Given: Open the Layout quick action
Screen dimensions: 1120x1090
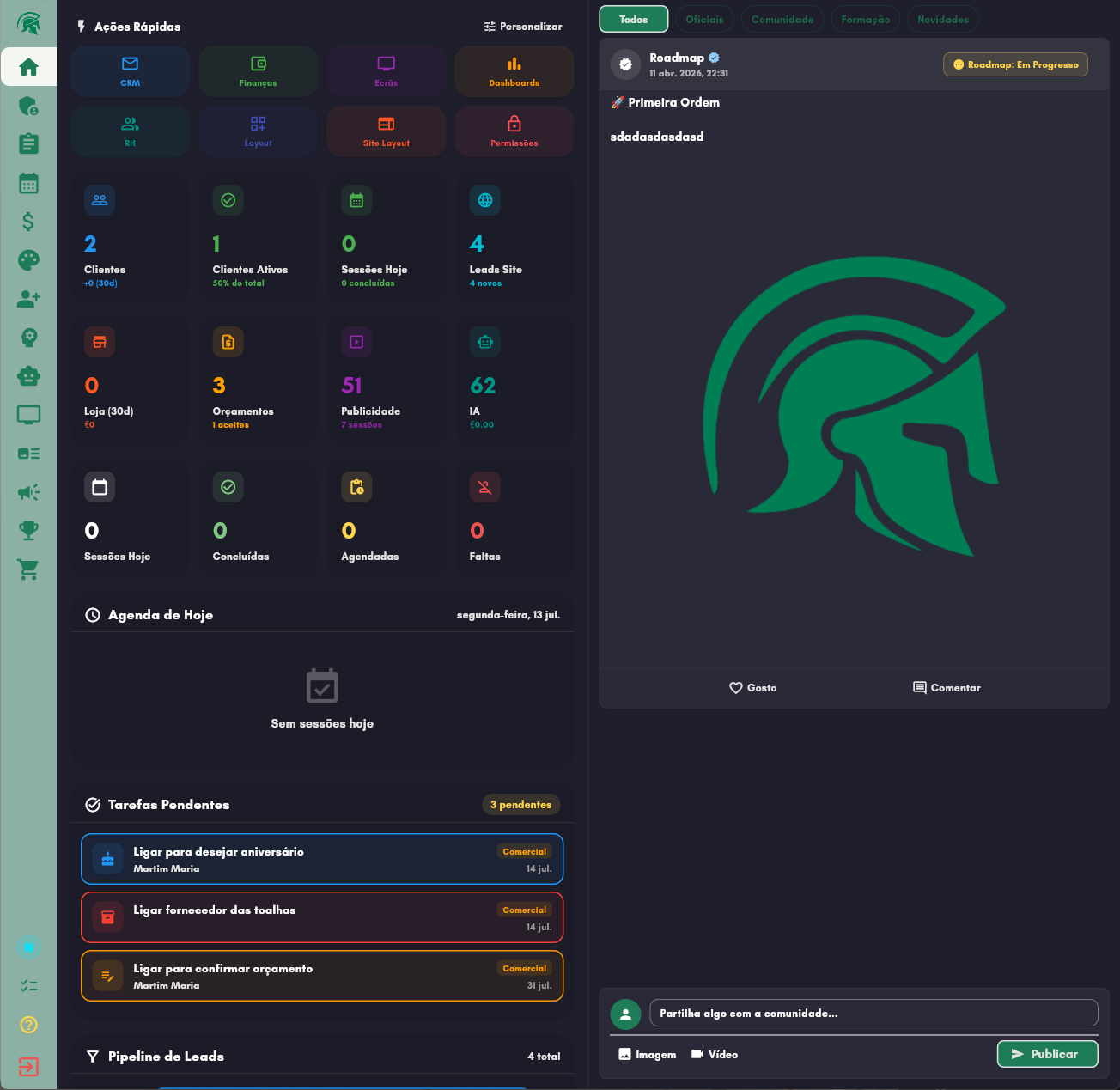Looking at the screenshot, I should pos(258,131).
